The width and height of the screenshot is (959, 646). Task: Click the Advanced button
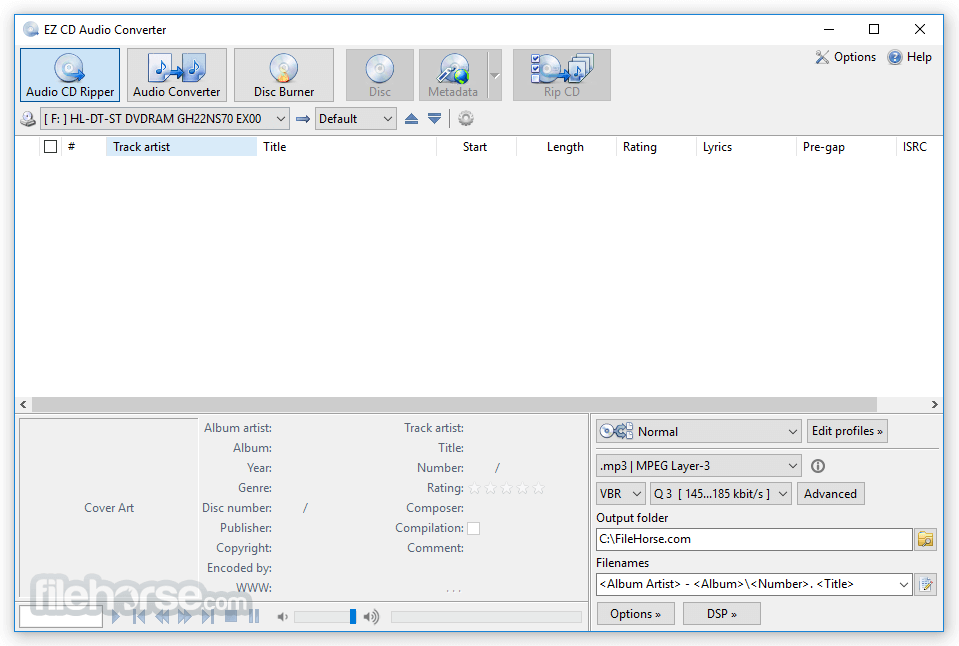831,494
